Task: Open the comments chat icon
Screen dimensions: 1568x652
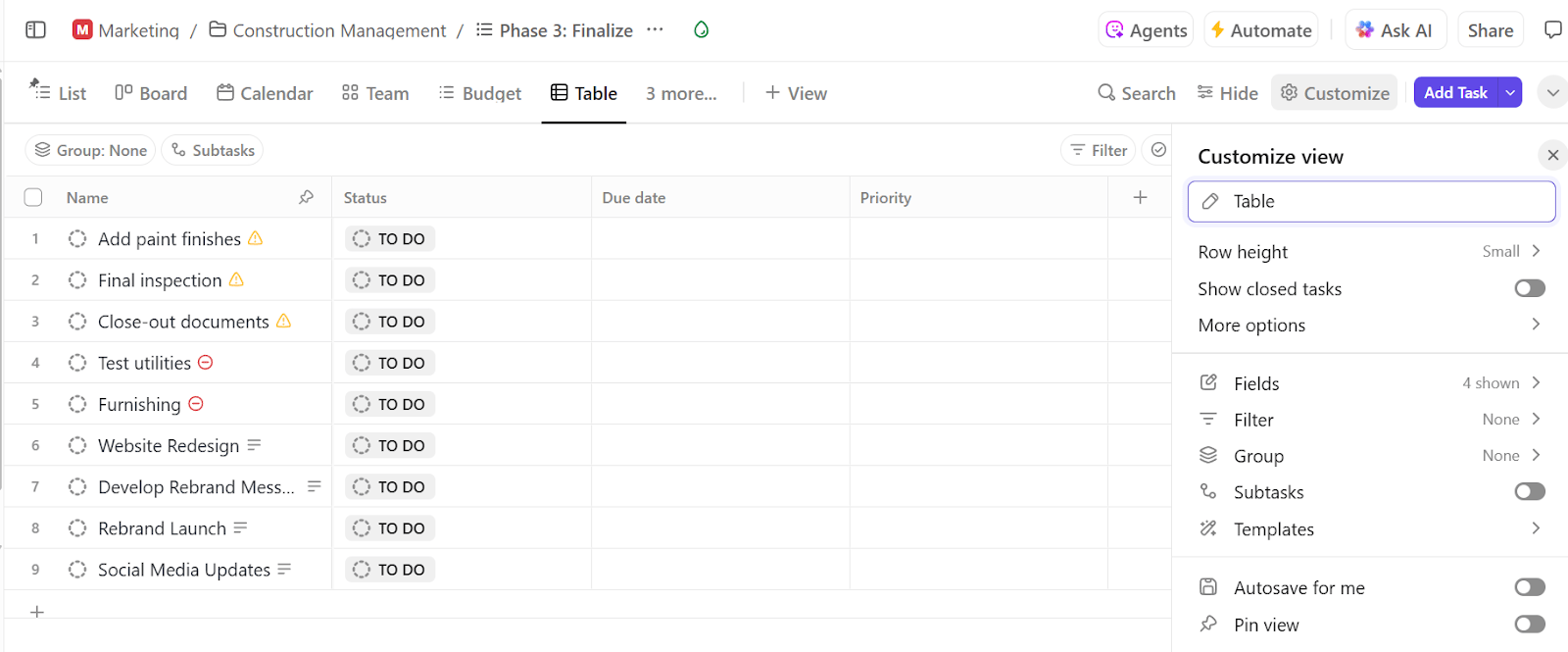Action: point(1552,30)
